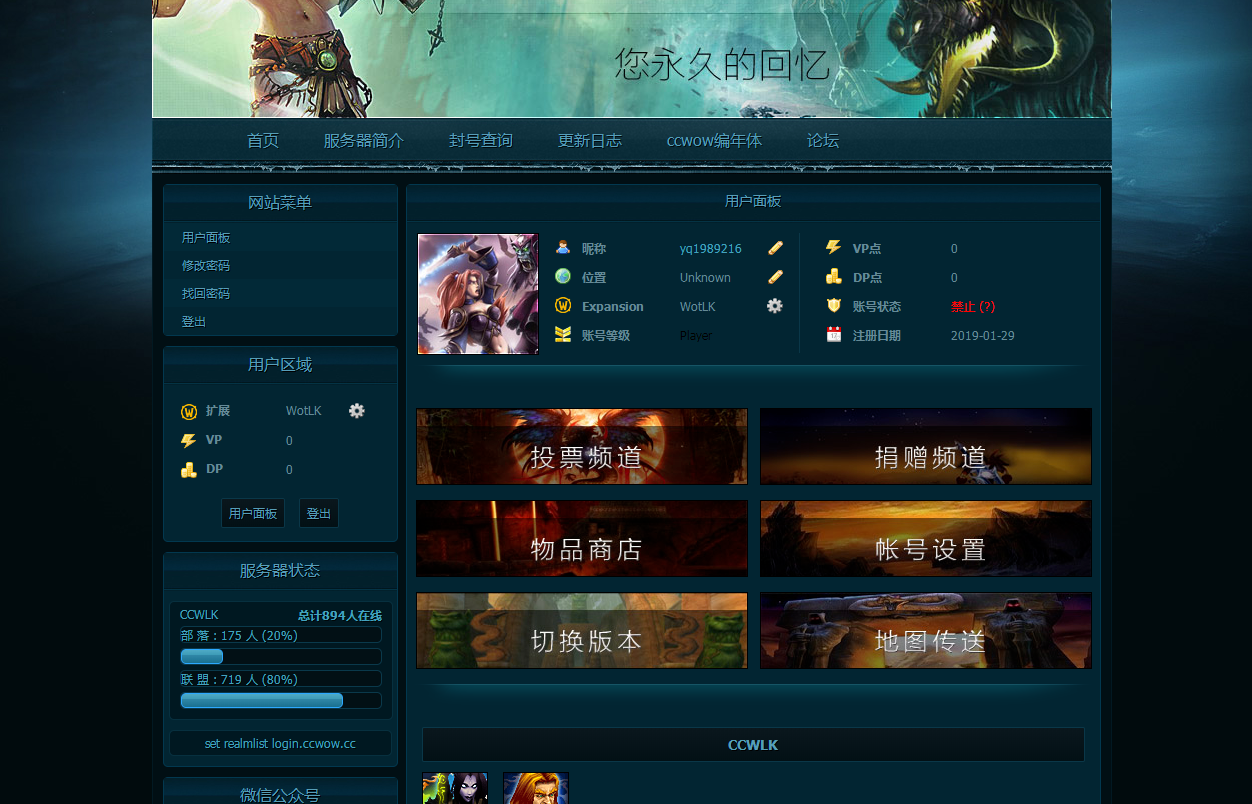Click the gear icon in 用户区域 sidebar
The width and height of the screenshot is (1252, 804).
[x=357, y=410]
